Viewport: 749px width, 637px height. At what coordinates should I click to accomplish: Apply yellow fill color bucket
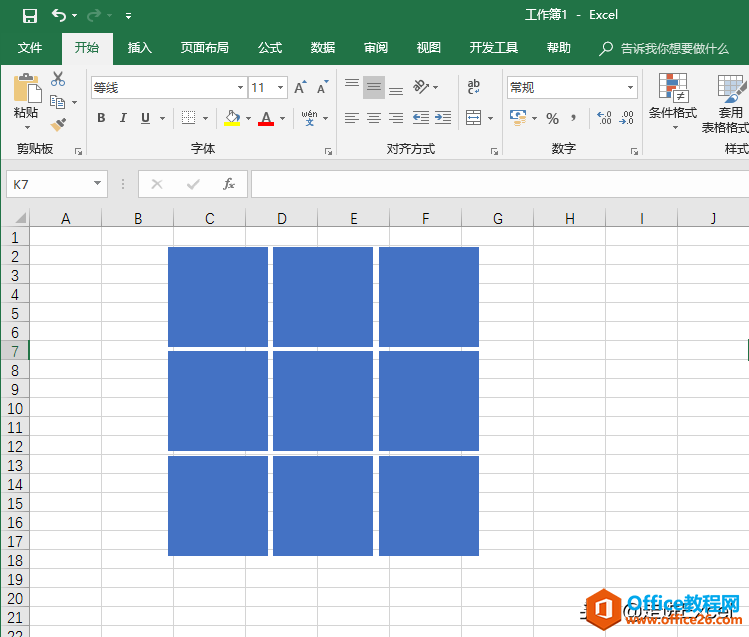pyautogui.click(x=232, y=117)
